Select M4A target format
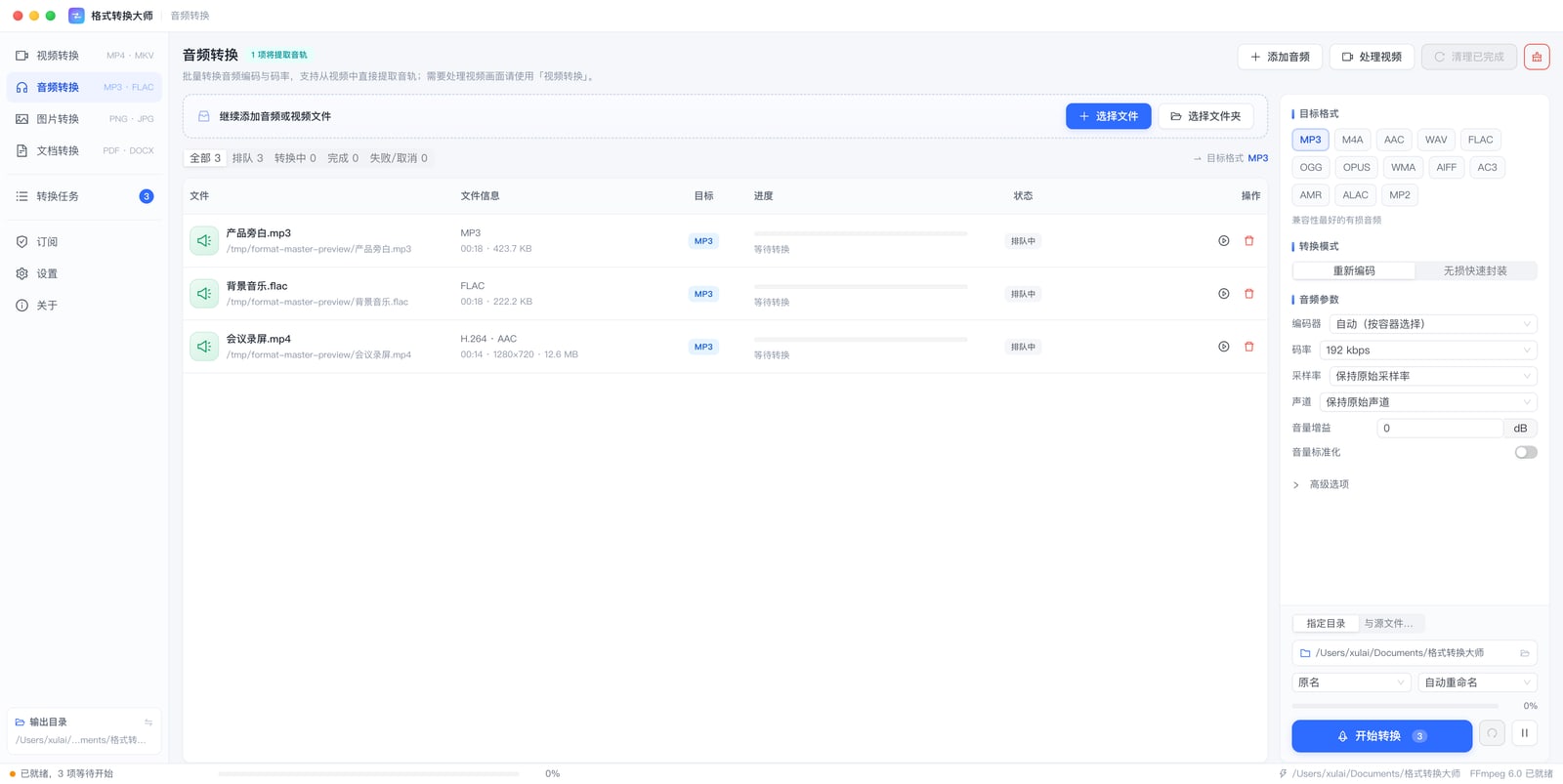1563x784 pixels. 1352,140
